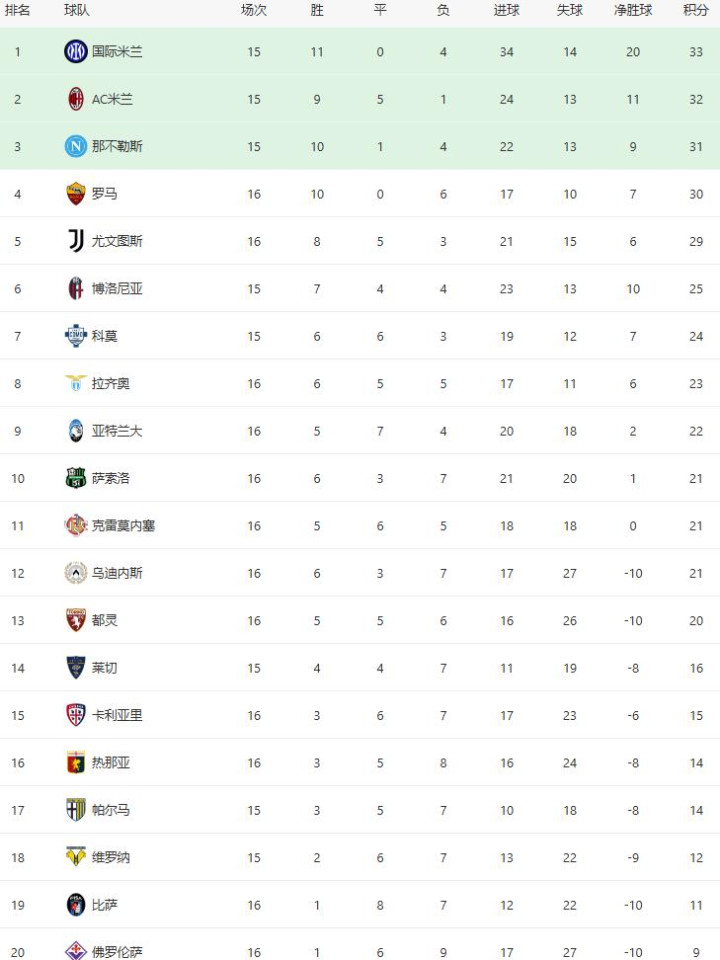Click the 积分 column header
Image resolution: width=720 pixels, height=960 pixels.
(696, 10)
